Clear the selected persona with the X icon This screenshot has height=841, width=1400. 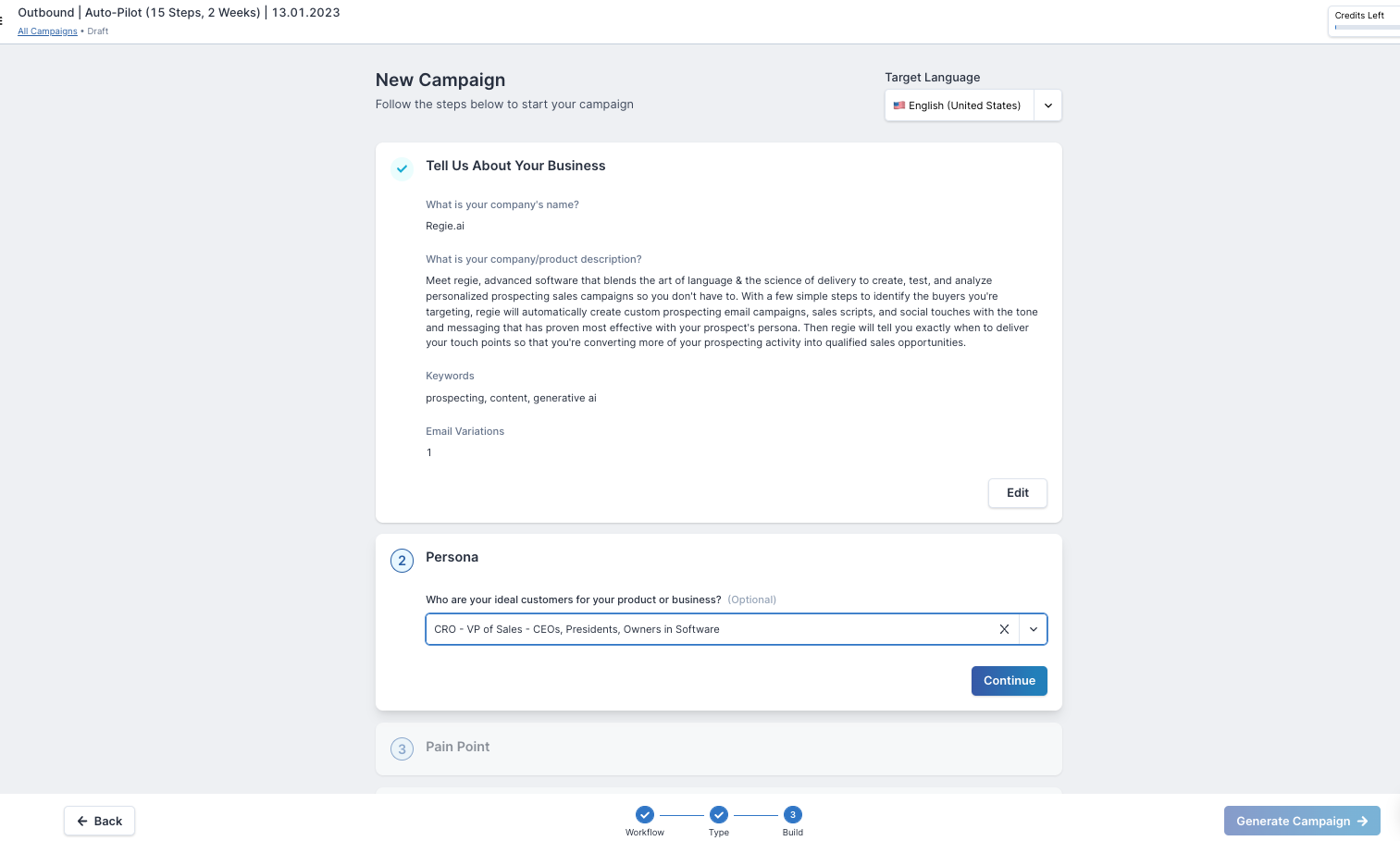[x=1004, y=629]
